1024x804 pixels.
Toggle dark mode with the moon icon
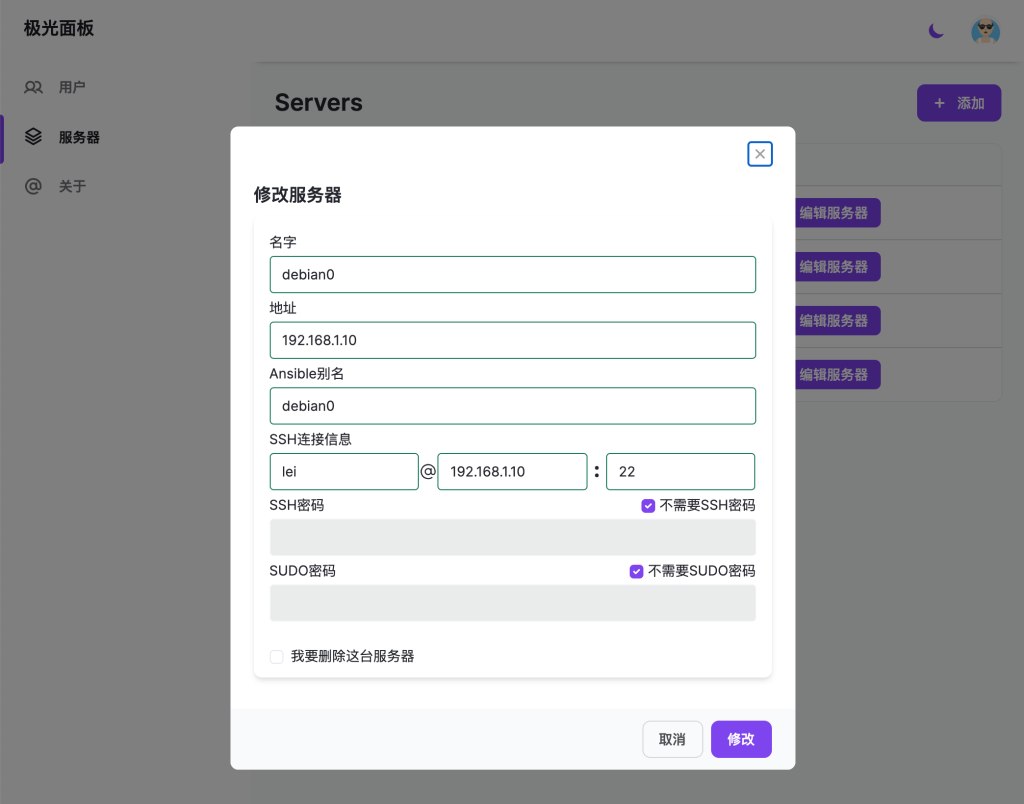point(934,31)
